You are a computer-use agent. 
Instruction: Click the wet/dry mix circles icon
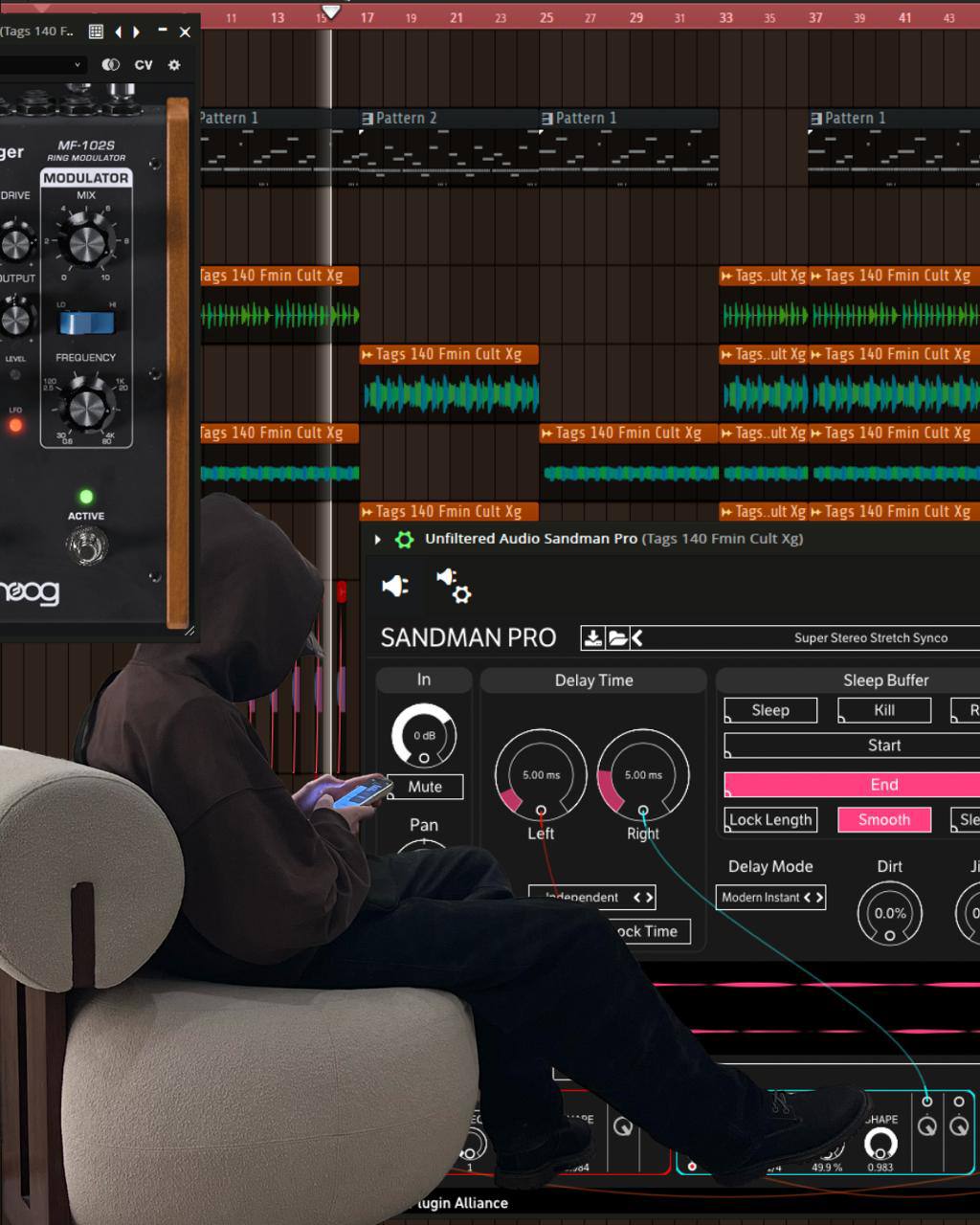[111, 65]
